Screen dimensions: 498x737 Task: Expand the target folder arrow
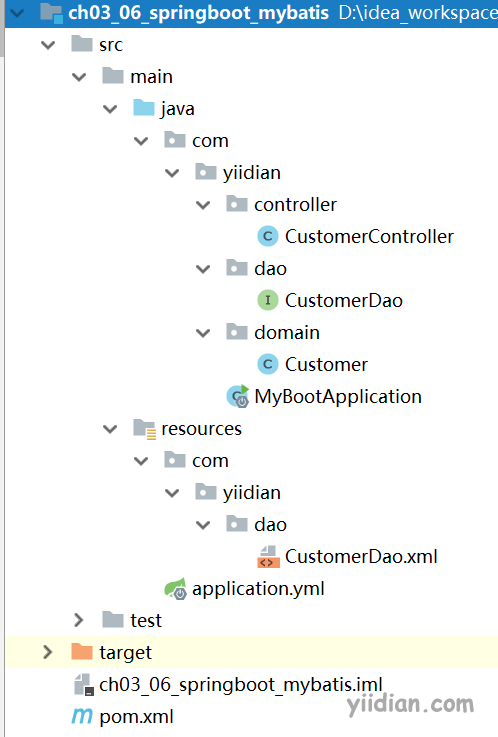tap(47, 652)
